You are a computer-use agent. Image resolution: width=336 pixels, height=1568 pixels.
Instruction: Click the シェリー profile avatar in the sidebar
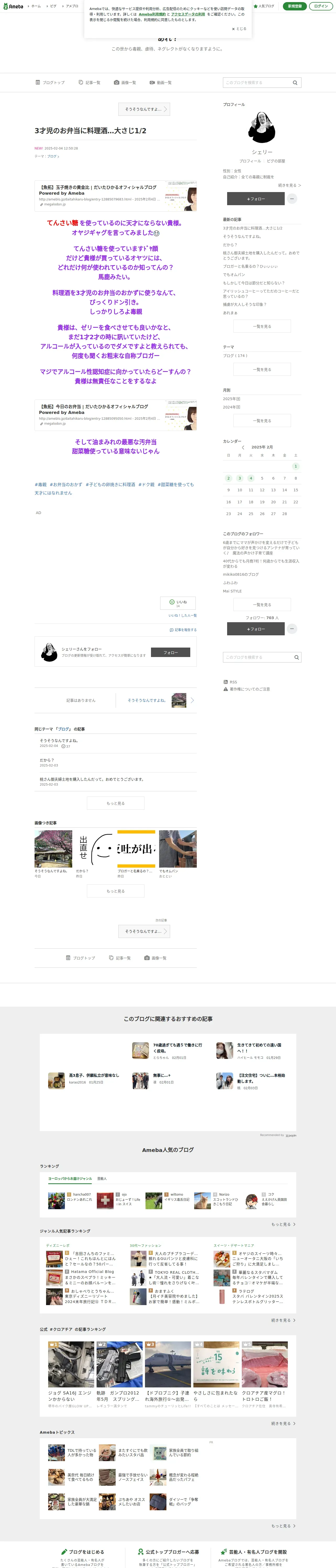tap(262, 127)
